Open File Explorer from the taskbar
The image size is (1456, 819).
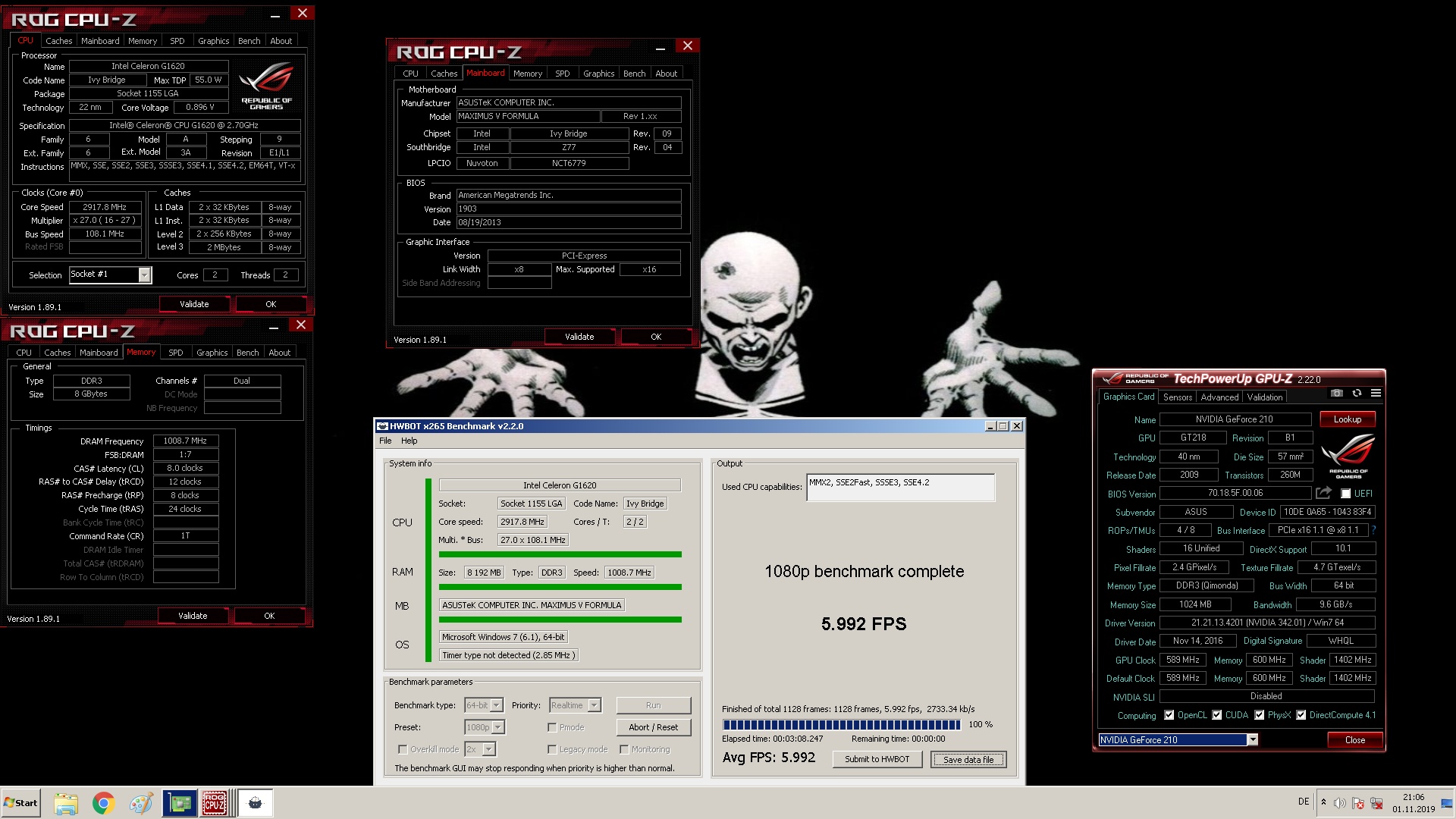pyautogui.click(x=66, y=803)
